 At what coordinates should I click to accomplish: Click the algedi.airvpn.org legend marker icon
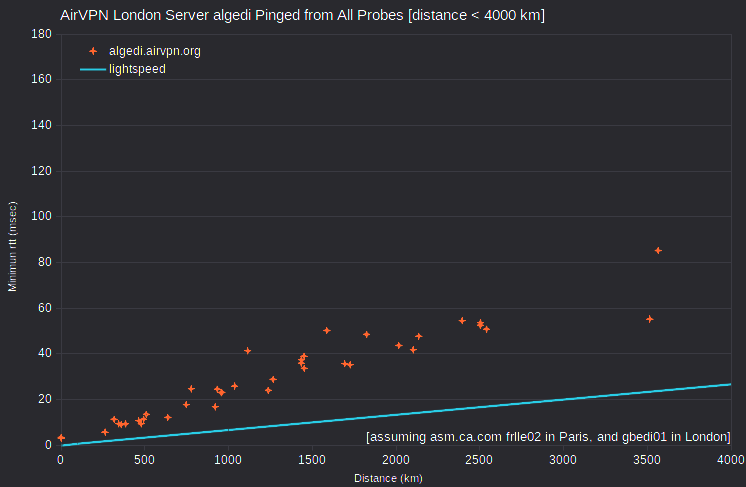pyautogui.click(x=93, y=51)
